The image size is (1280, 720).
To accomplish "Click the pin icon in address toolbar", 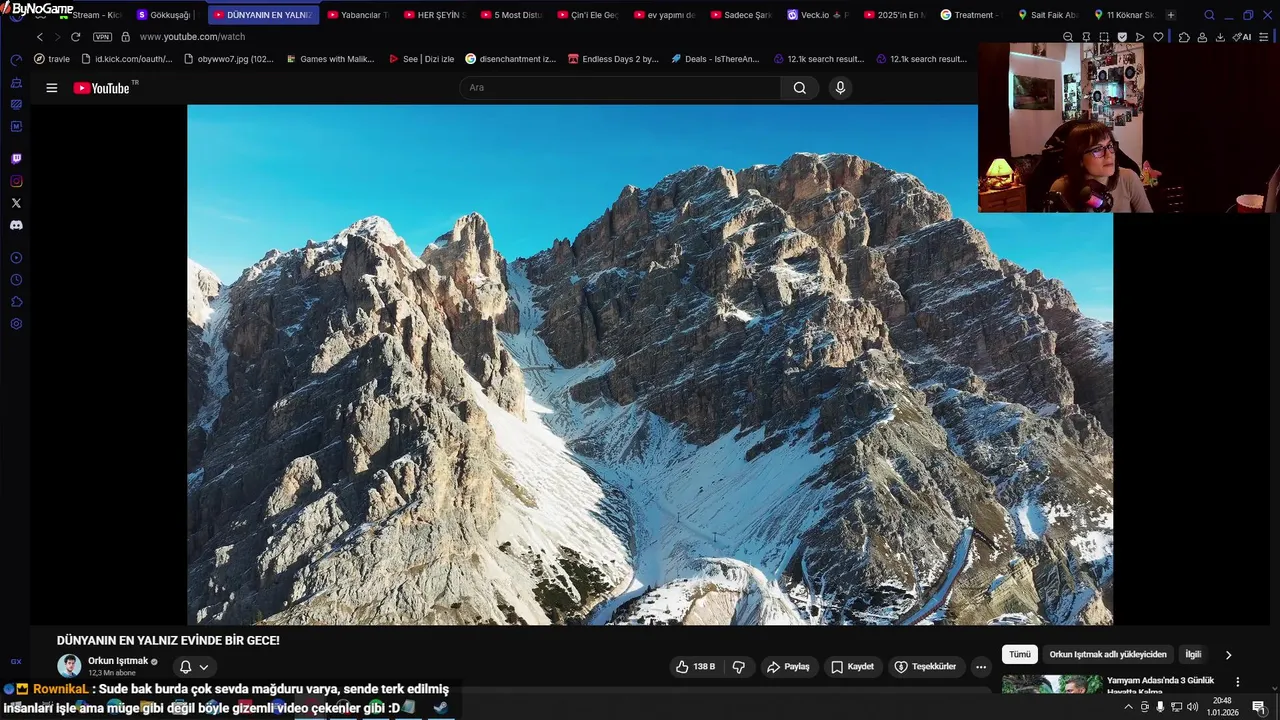I will [1086, 37].
